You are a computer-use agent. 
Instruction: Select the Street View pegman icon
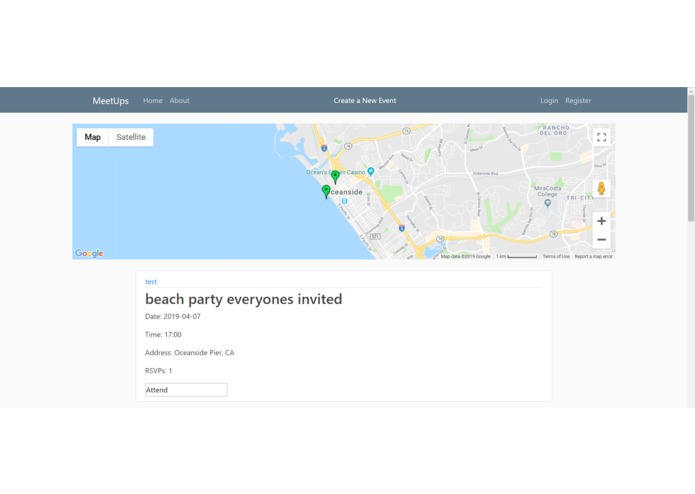point(601,188)
